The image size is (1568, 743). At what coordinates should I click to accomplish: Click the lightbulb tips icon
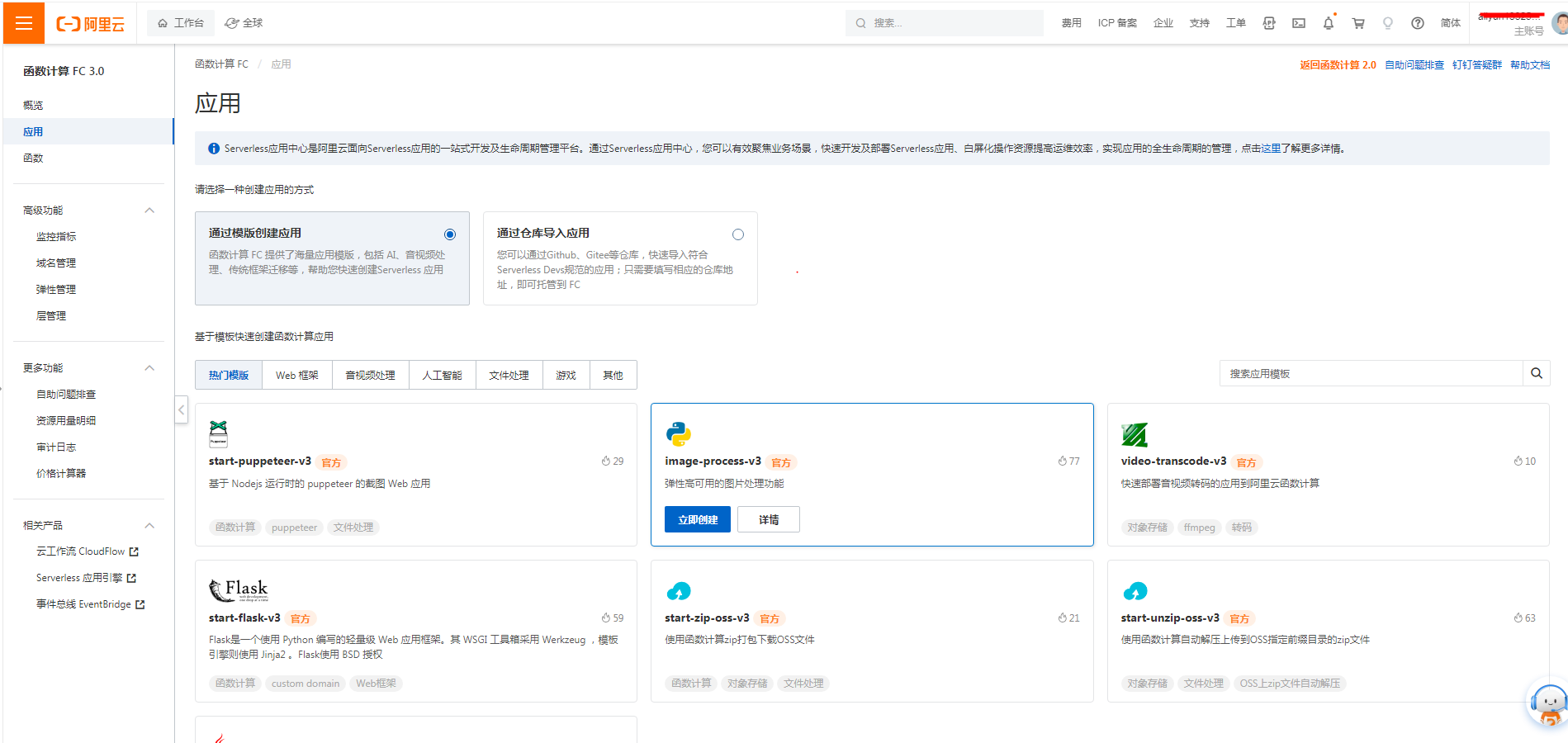coord(1388,23)
